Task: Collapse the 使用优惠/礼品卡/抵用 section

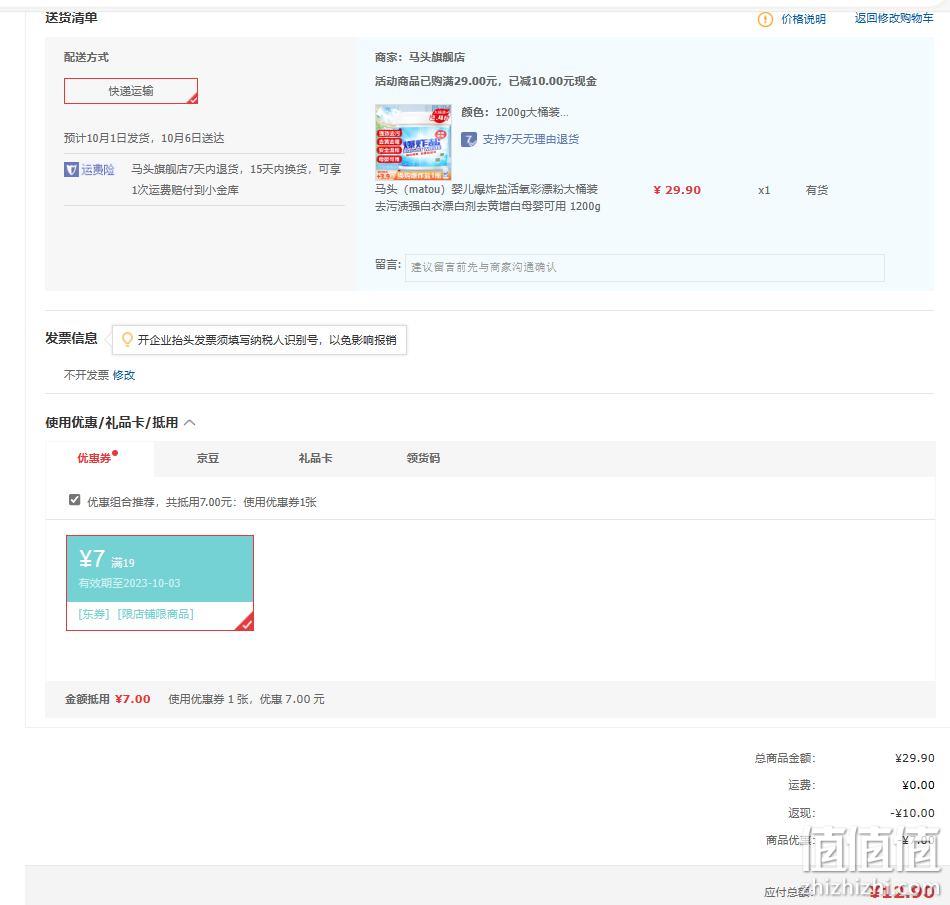Action: (190, 422)
